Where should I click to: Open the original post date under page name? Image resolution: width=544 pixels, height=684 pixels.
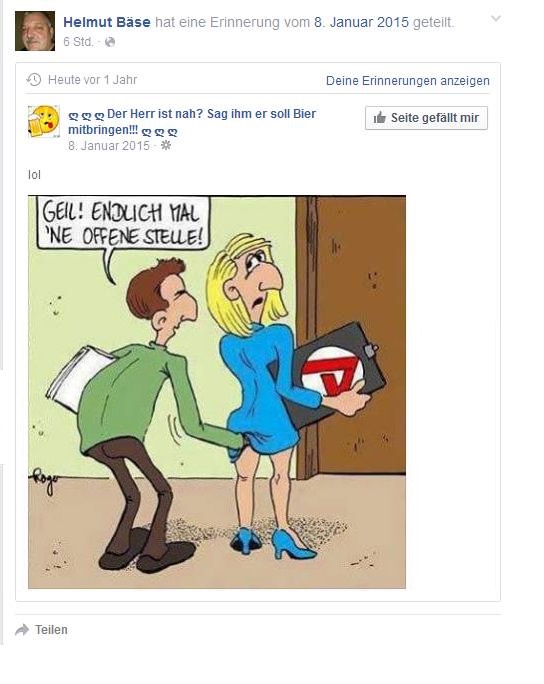point(109,146)
